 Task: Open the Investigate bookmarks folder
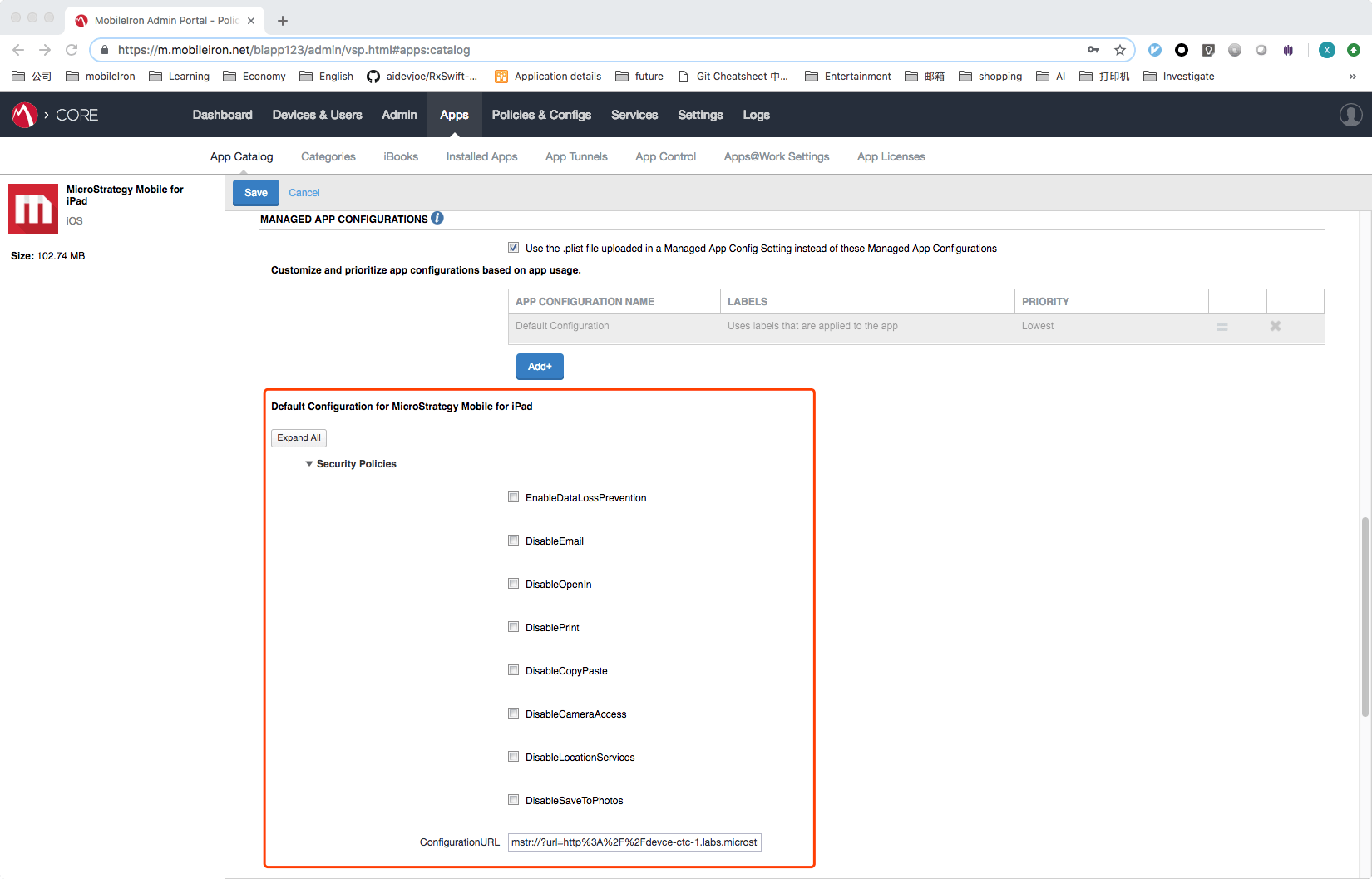pyautogui.click(x=1179, y=77)
